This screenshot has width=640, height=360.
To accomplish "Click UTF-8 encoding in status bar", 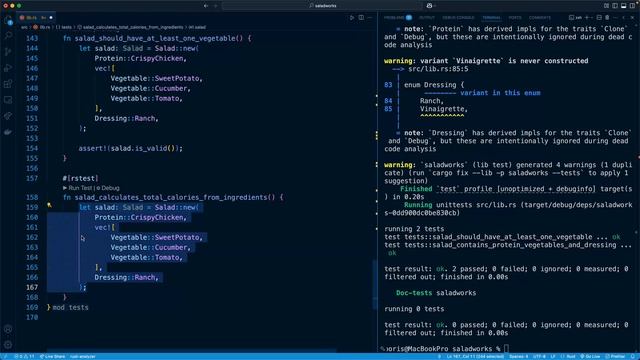I will point(539,356).
